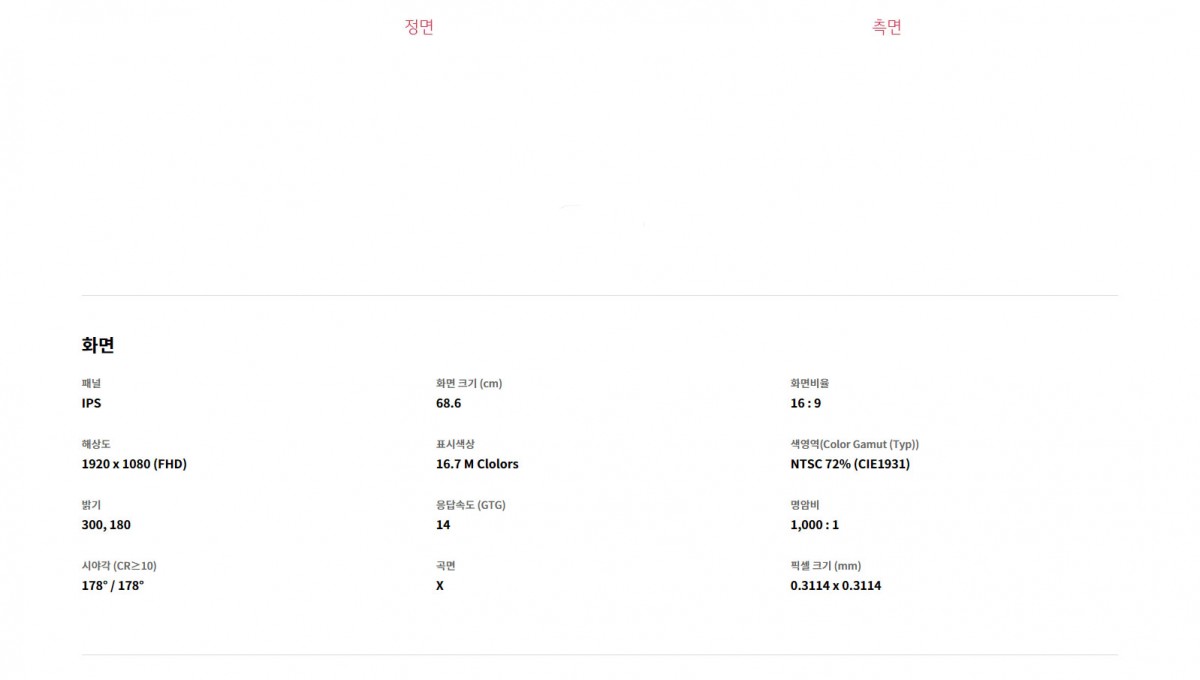Screen dimensions: 1200x680
Task: Select the 16.7 M Clolors text
Action: pos(477,464)
